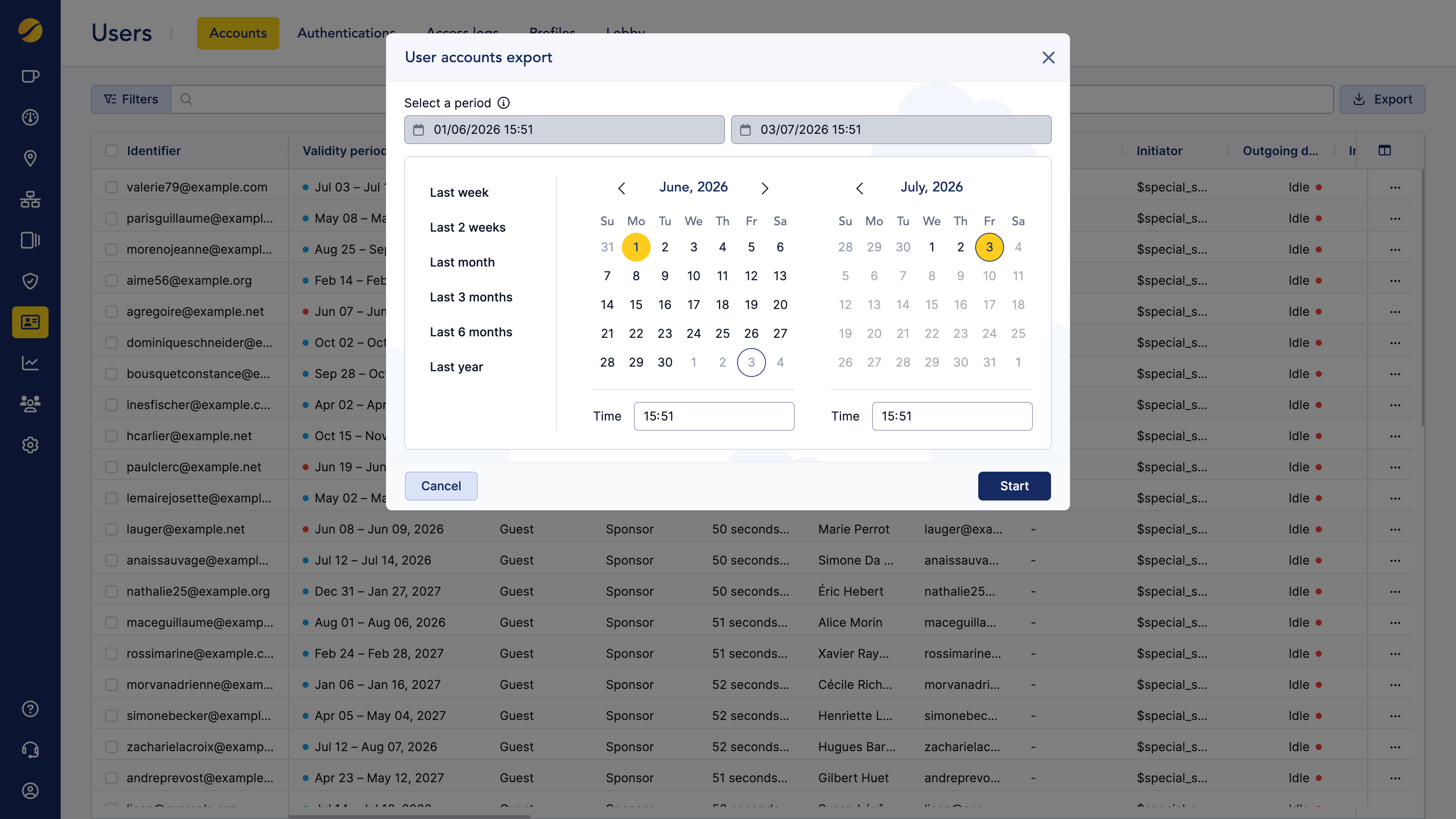Check the box for paulclerc@example.net
The image size is (1456, 819).
[x=111, y=467]
